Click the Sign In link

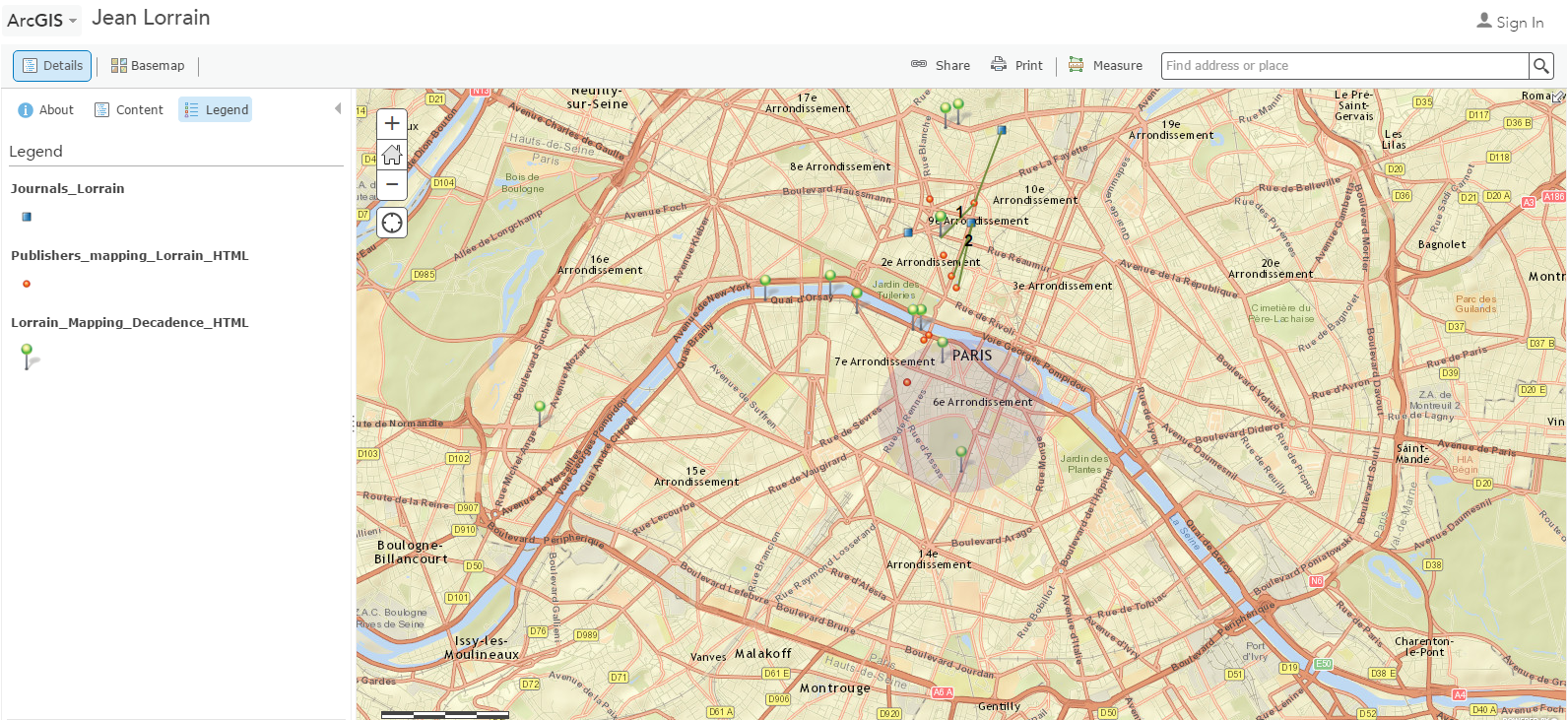[1510, 22]
